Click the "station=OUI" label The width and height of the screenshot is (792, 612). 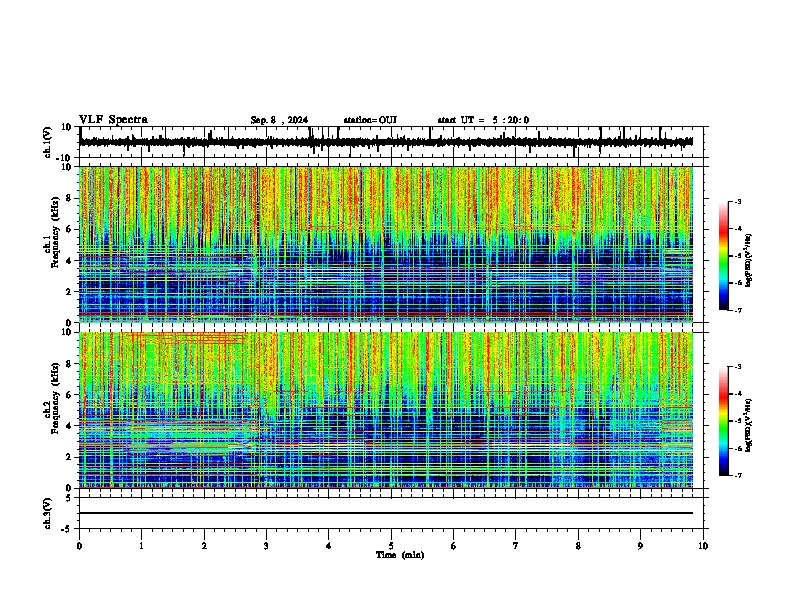click(x=370, y=120)
